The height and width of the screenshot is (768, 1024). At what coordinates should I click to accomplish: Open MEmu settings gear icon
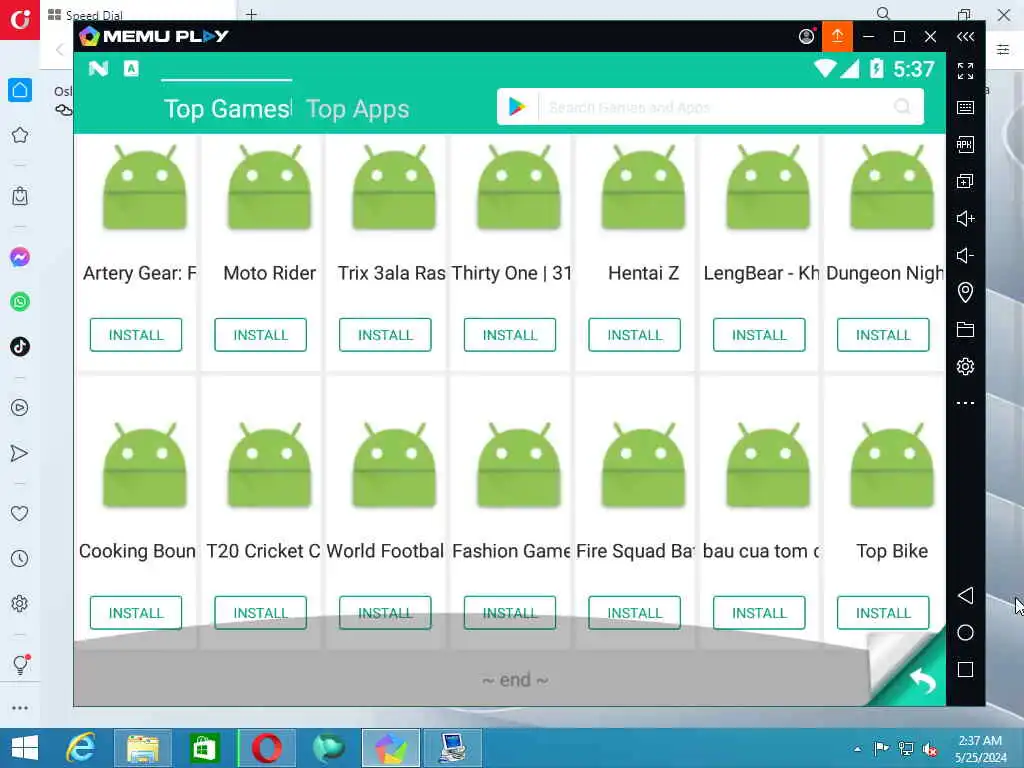965,366
